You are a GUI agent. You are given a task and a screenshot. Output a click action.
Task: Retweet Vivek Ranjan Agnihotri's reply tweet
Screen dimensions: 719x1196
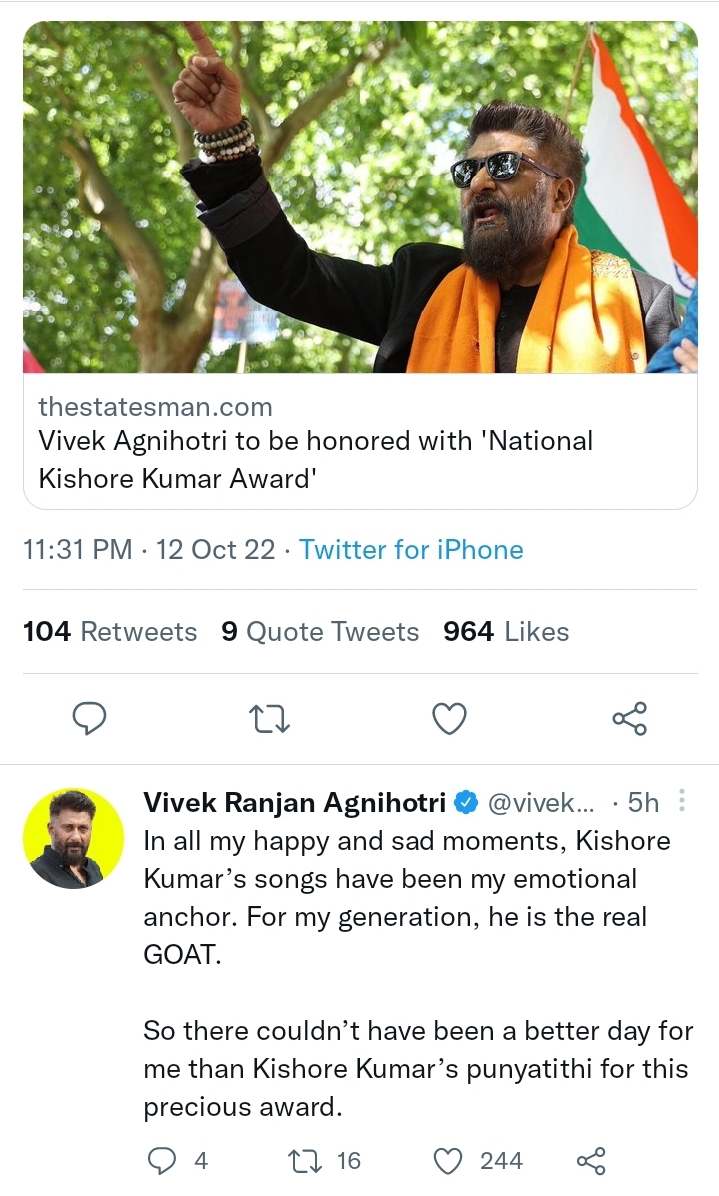[302, 1160]
